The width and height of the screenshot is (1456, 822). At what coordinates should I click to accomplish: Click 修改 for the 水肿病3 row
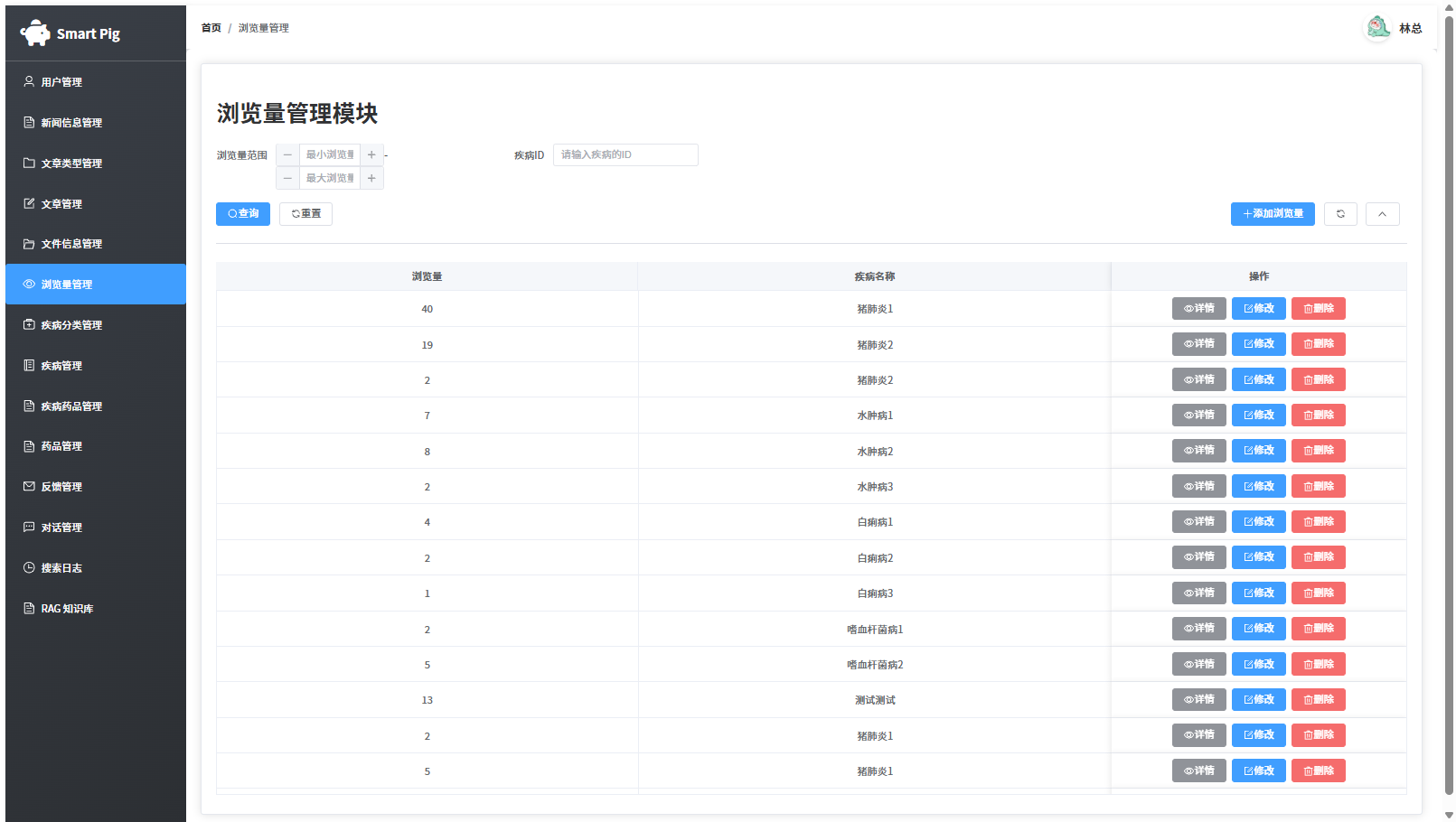pos(1259,486)
